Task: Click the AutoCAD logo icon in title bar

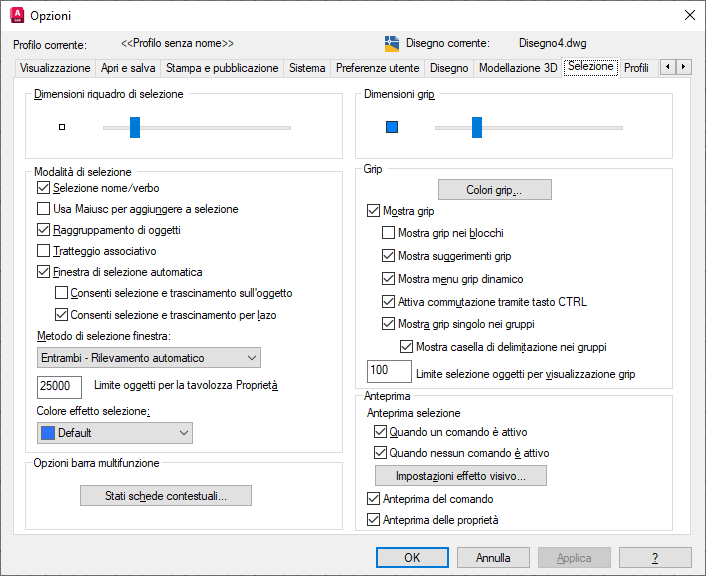Action: pos(17,15)
